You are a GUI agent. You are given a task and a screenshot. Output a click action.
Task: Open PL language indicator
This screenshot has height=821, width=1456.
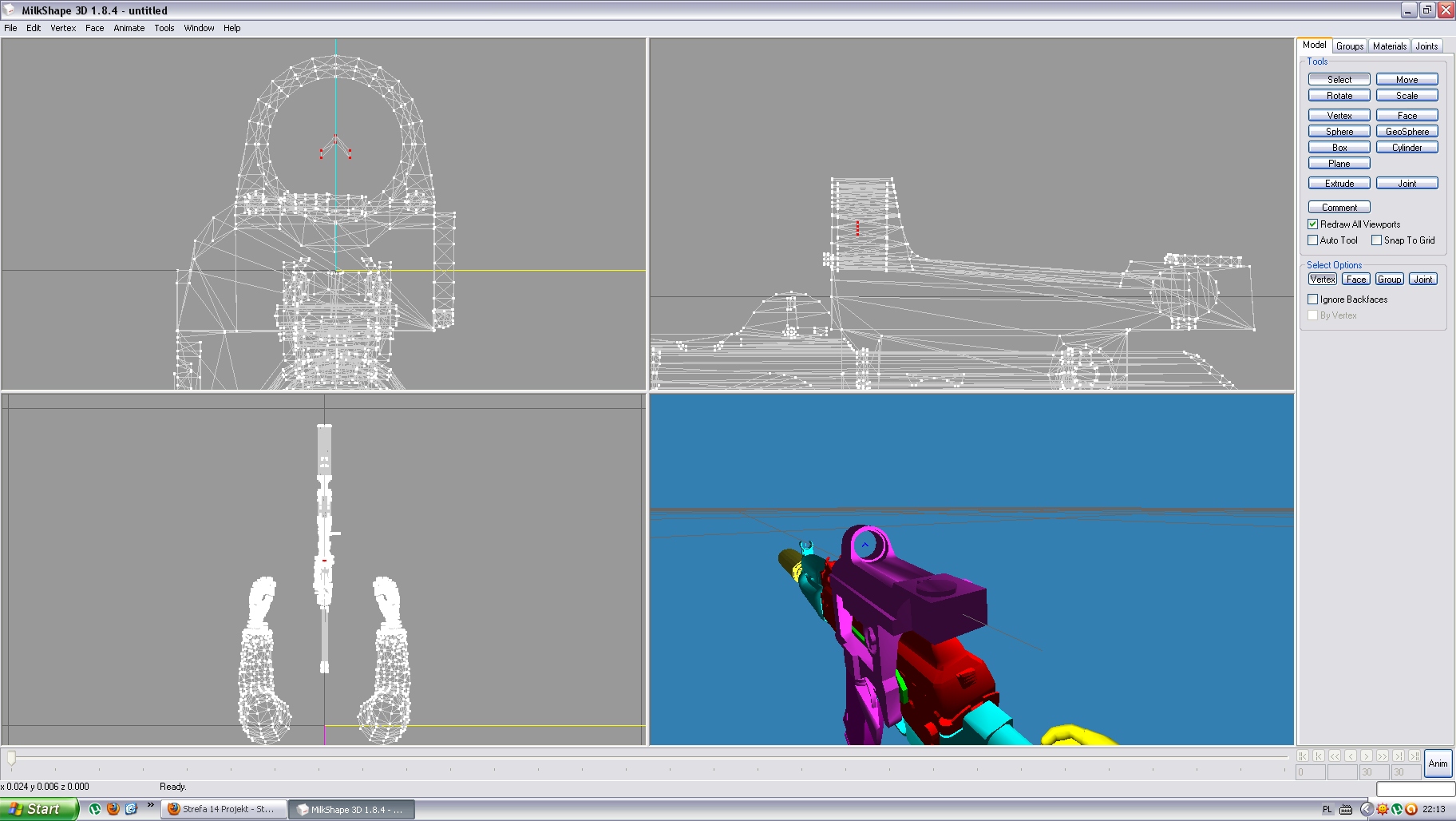[x=1327, y=809]
